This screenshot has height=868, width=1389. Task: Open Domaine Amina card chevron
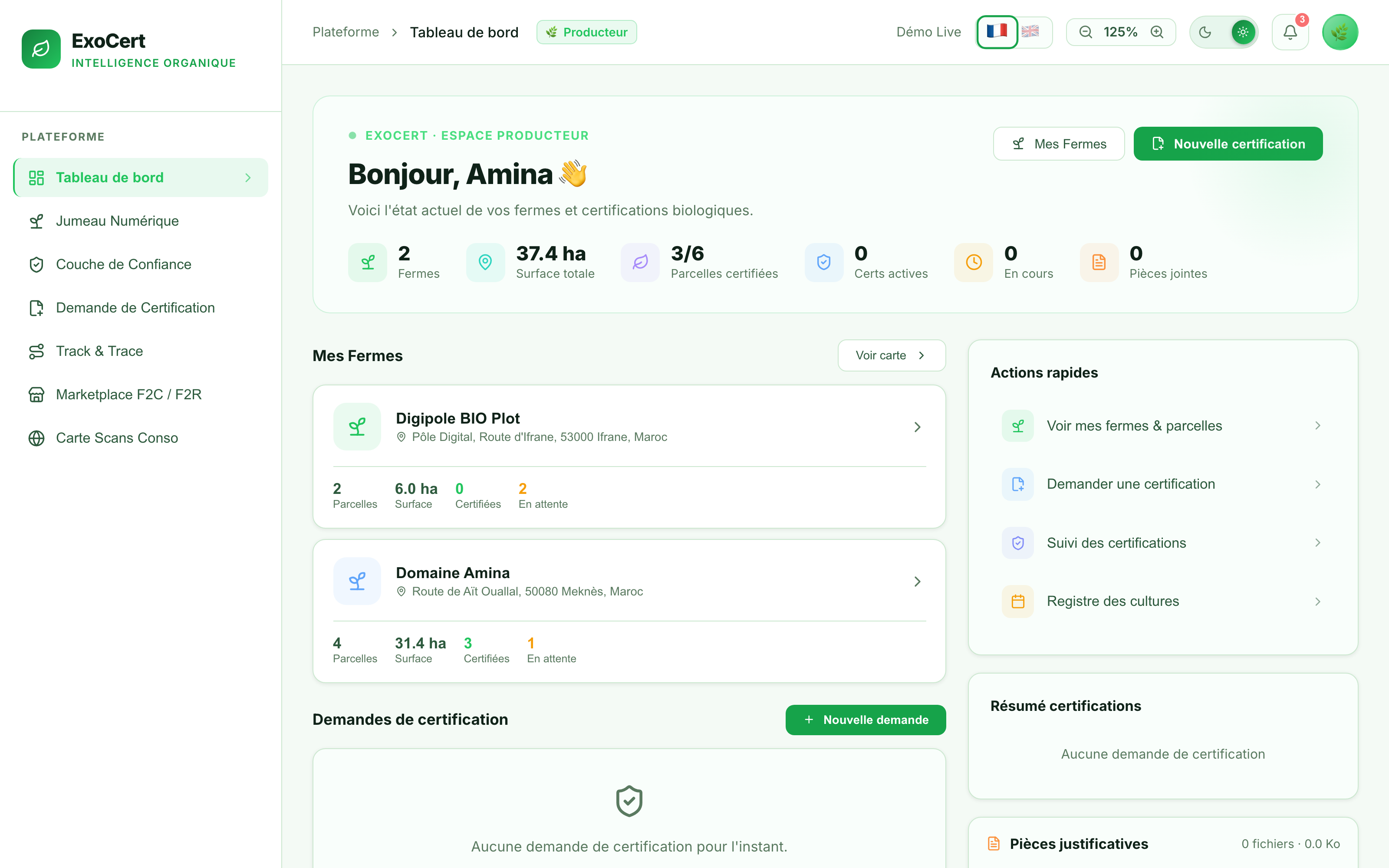917,582
